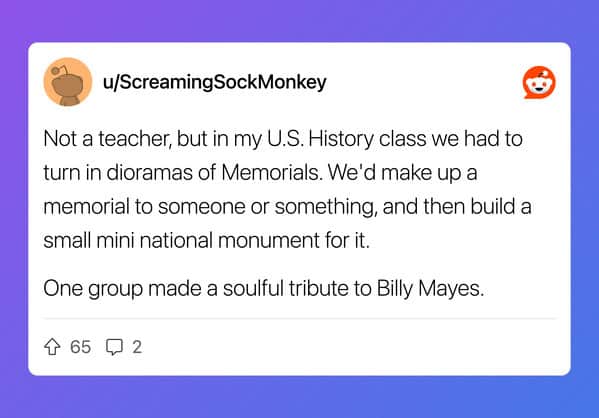Open the Snoo avatar profile picture
This screenshot has width=599, height=418.
click(x=68, y=82)
